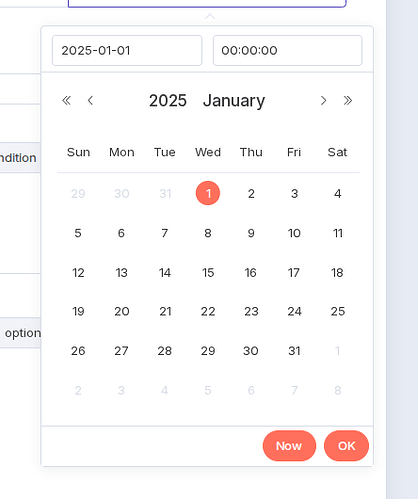Select the highlighted date January 1
Viewport: 418px width, 499px height.
click(208, 193)
